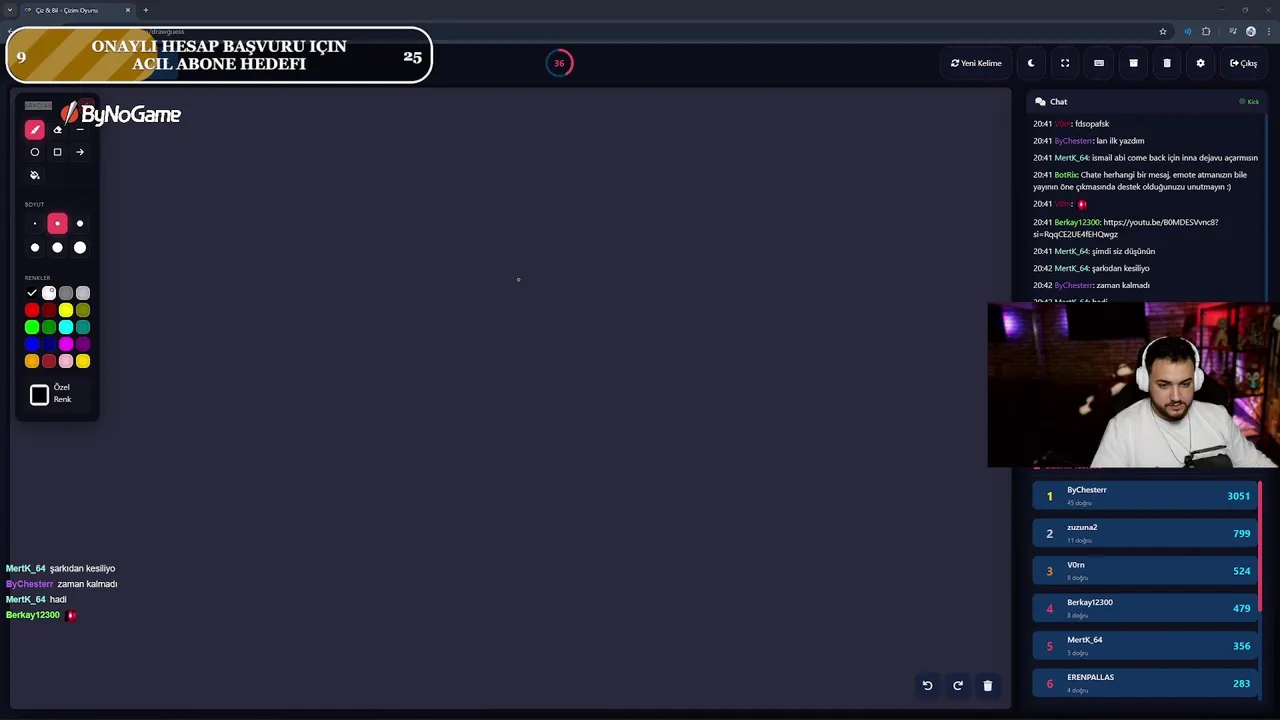
Task: Click the streamer webcam overlay
Action: [1133, 385]
